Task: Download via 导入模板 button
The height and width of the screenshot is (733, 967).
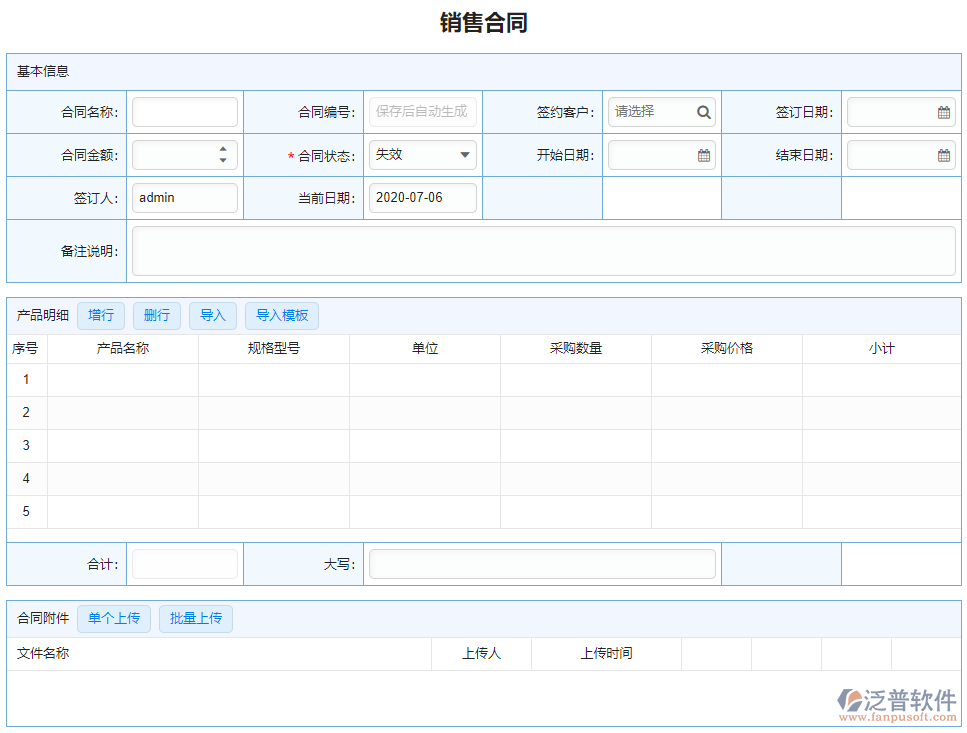Action: click(x=282, y=316)
